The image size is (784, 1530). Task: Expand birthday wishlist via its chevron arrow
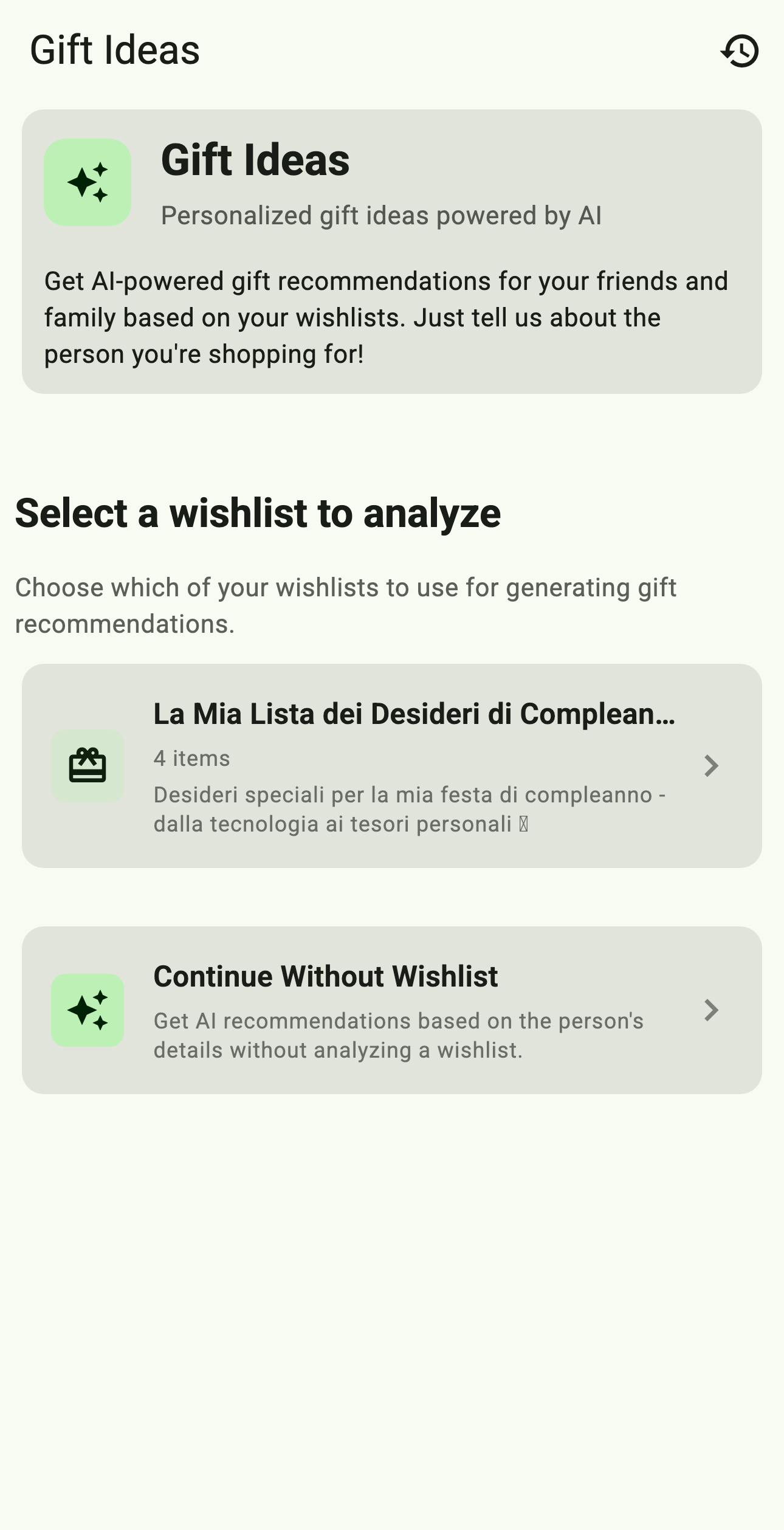pos(711,766)
